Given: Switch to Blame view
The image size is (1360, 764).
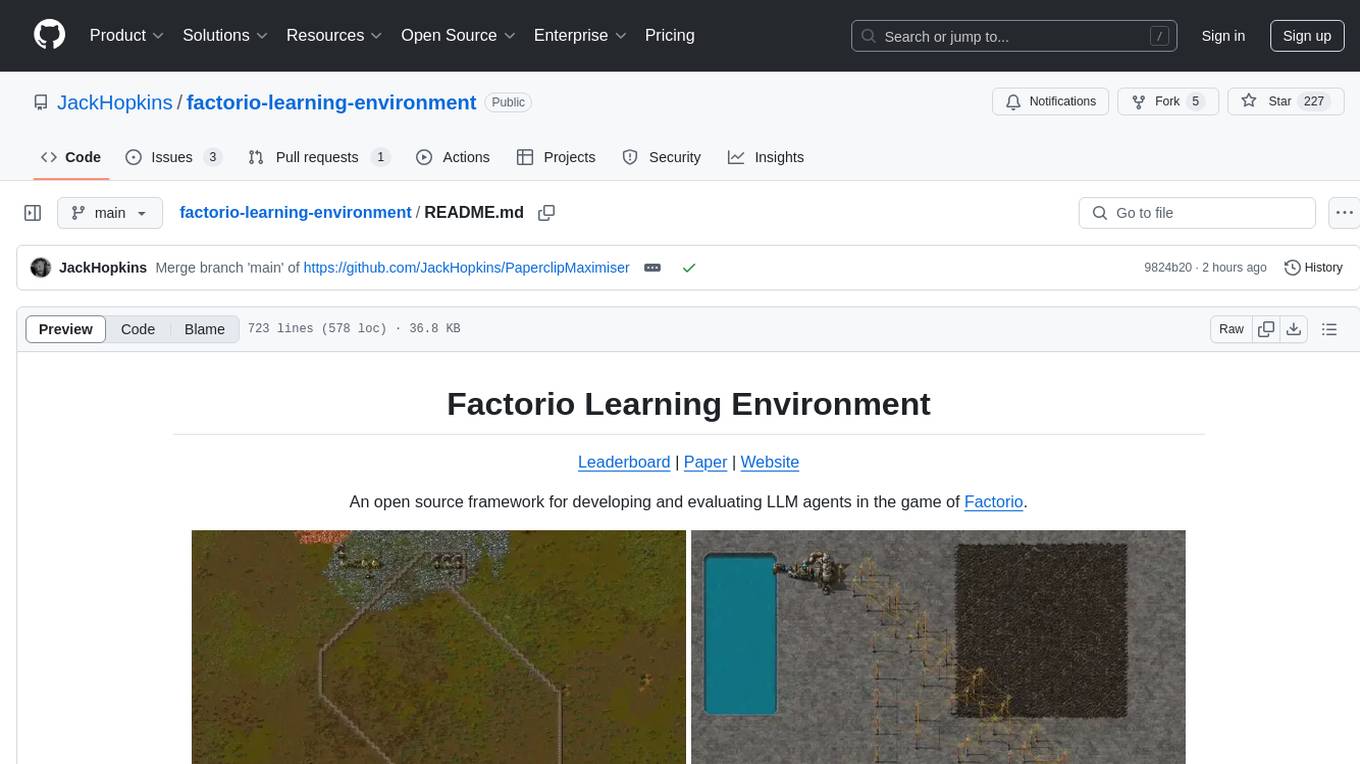Looking at the screenshot, I should [205, 329].
